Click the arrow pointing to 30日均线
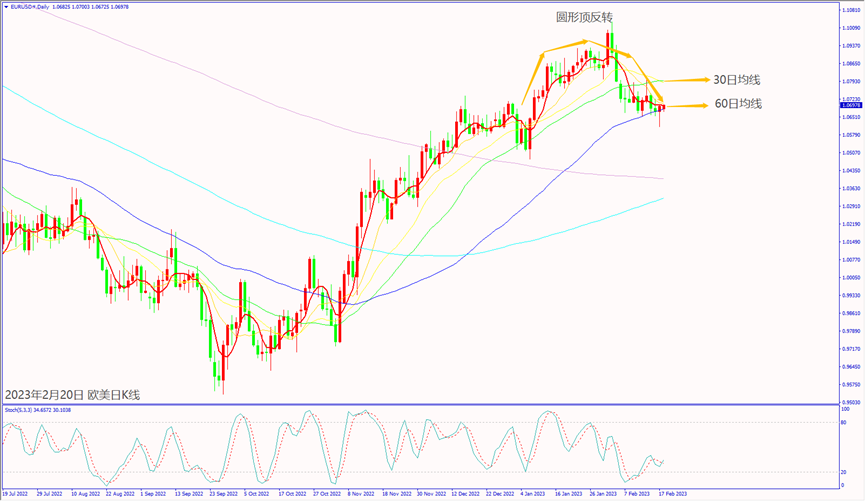 click(679, 80)
